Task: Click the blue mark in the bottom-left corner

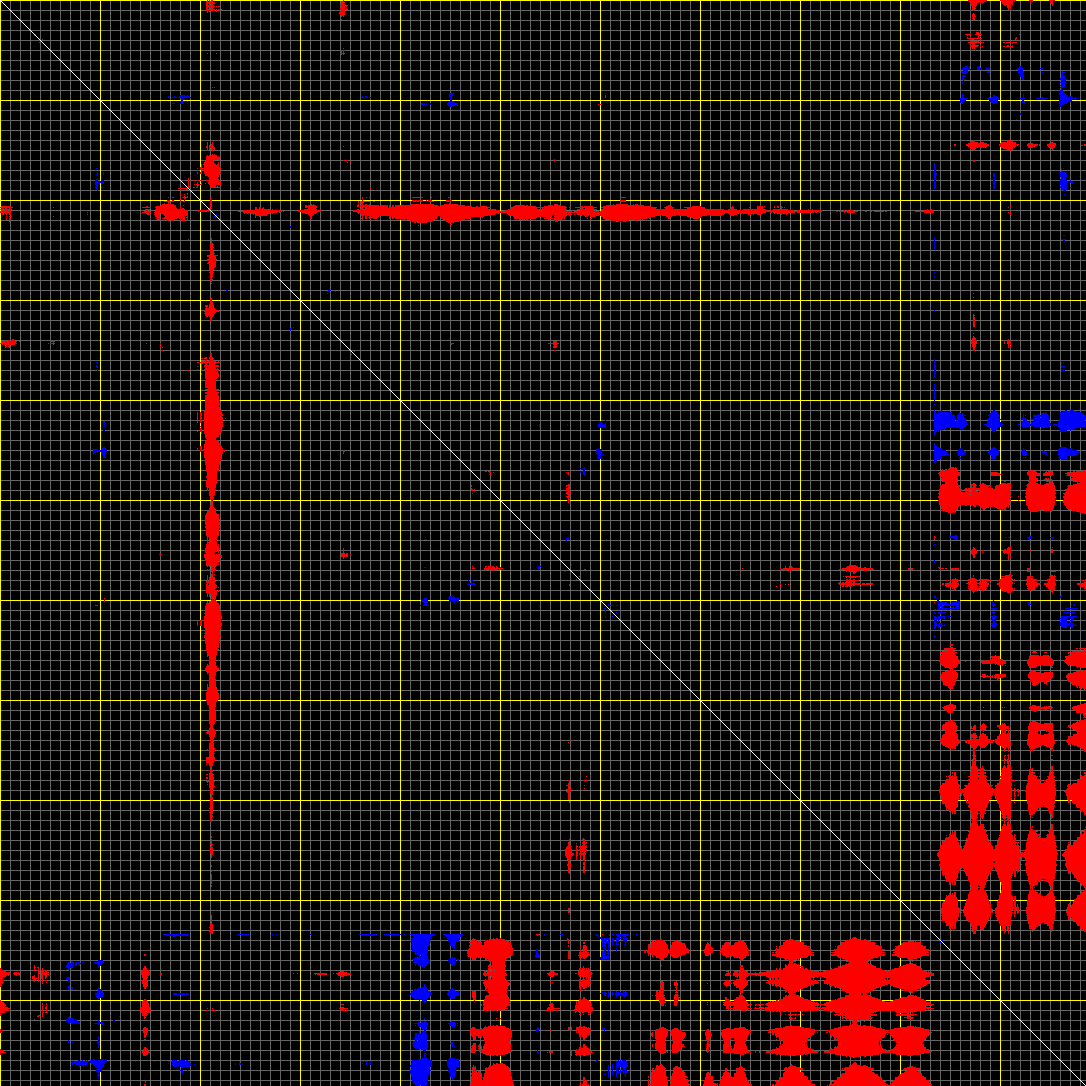Action: [x=98, y=1064]
